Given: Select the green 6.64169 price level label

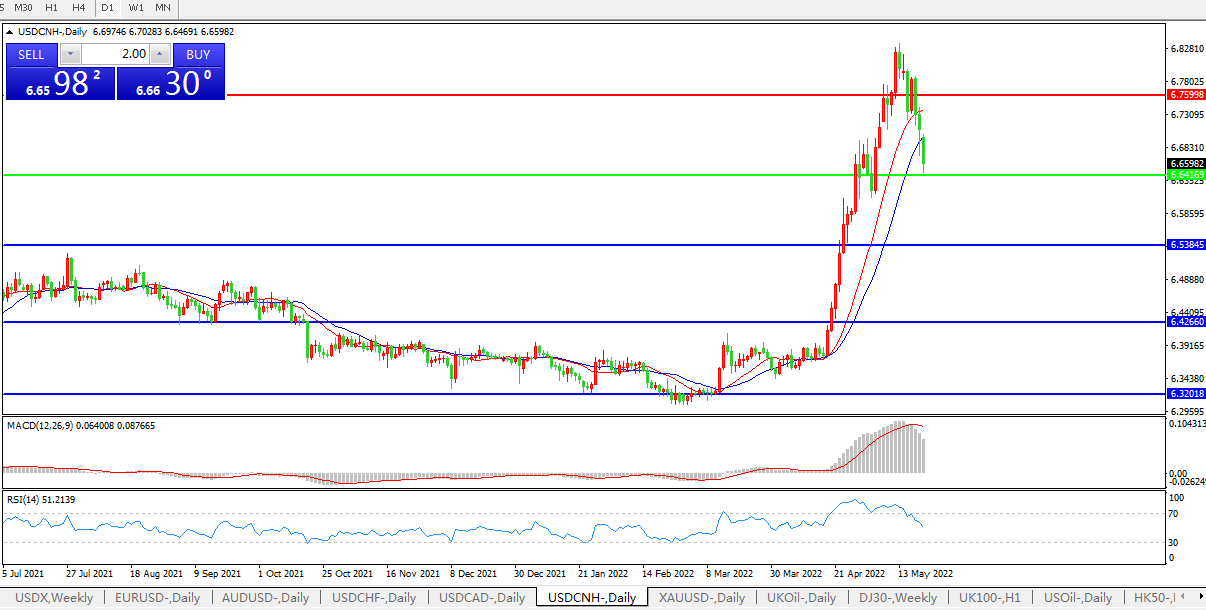Looking at the screenshot, I should coord(1186,175).
